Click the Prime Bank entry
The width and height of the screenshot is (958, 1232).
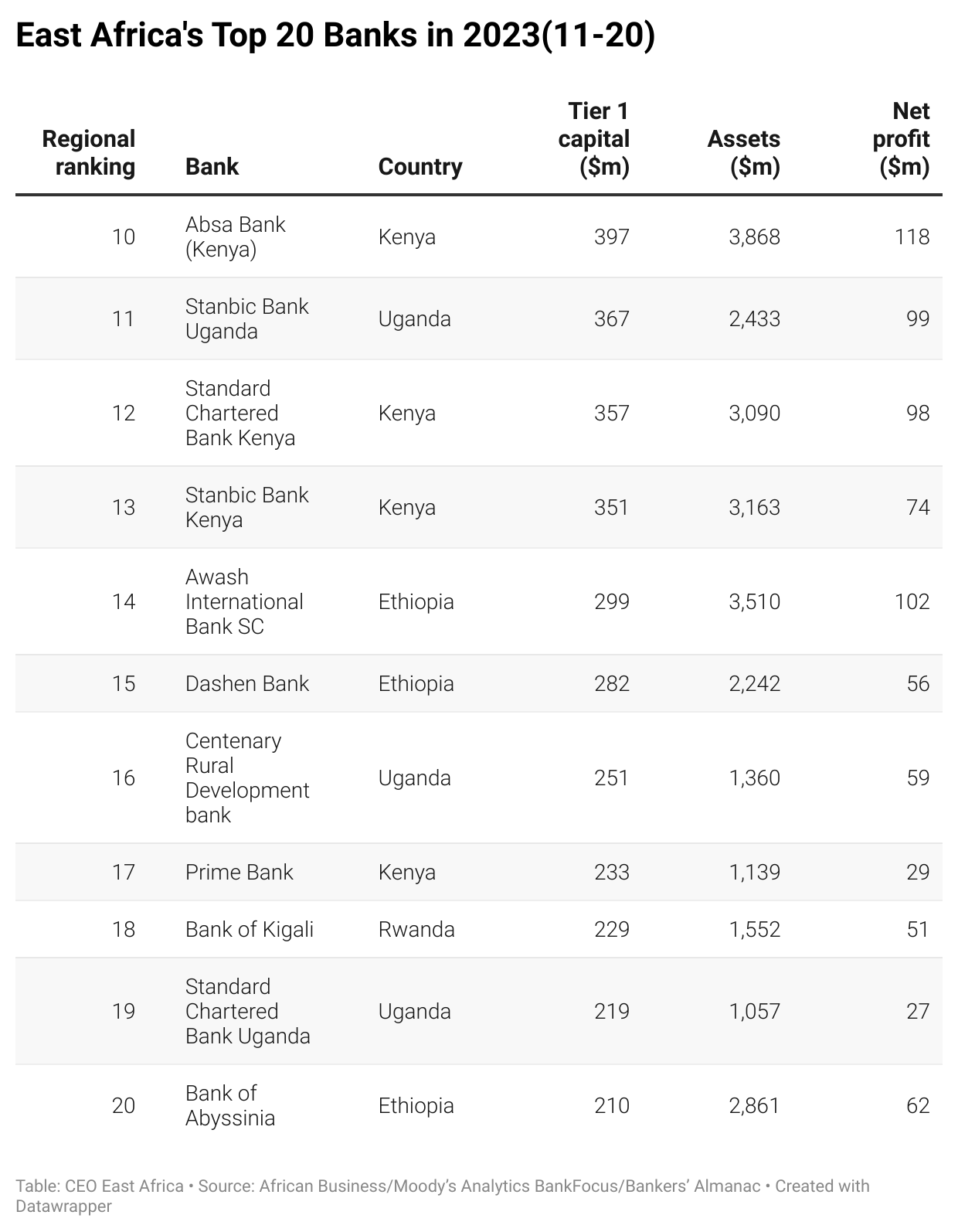[x=239, y=872]
